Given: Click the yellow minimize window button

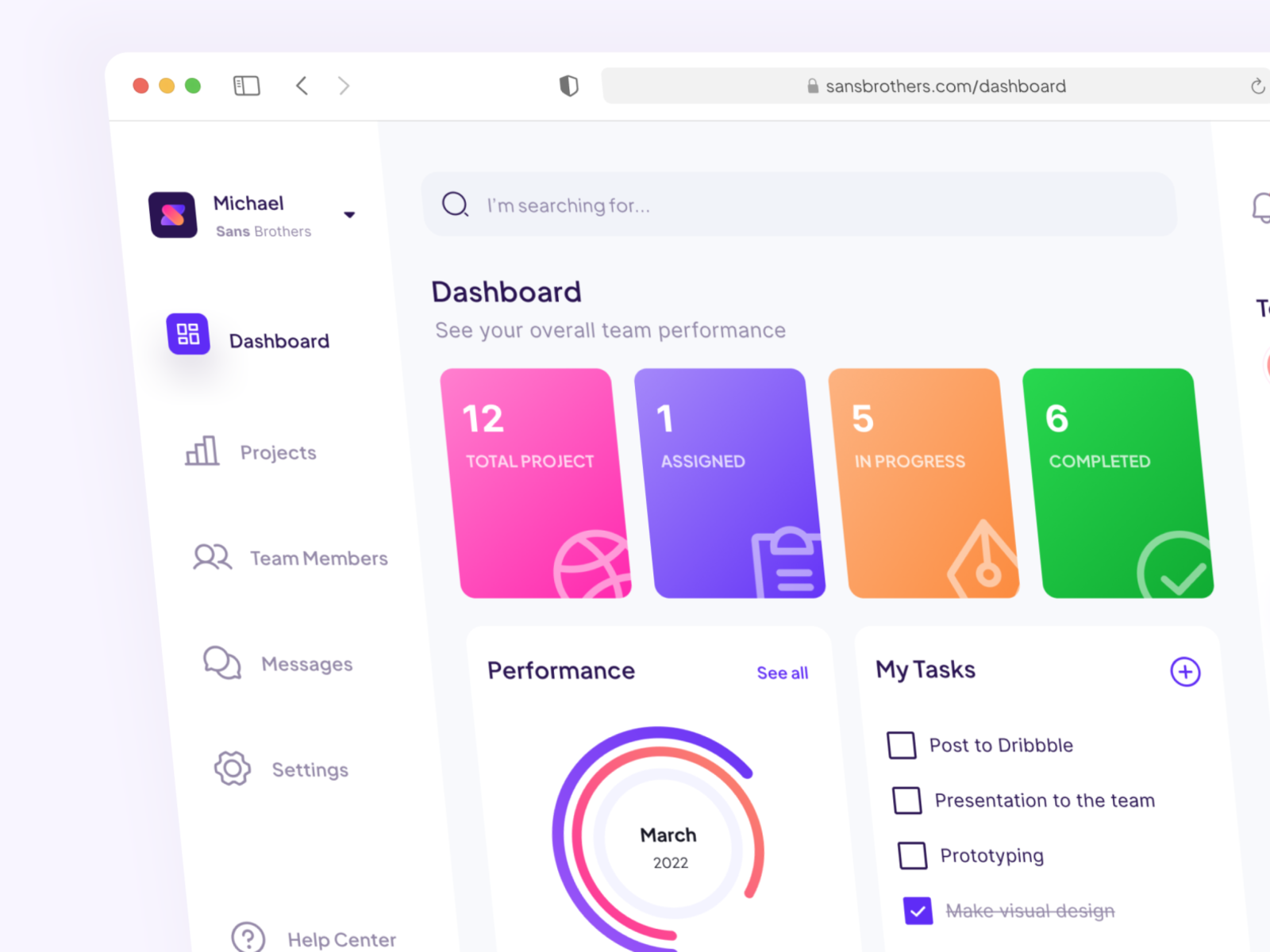Looking at the screenshot, I should coord(167,86).
